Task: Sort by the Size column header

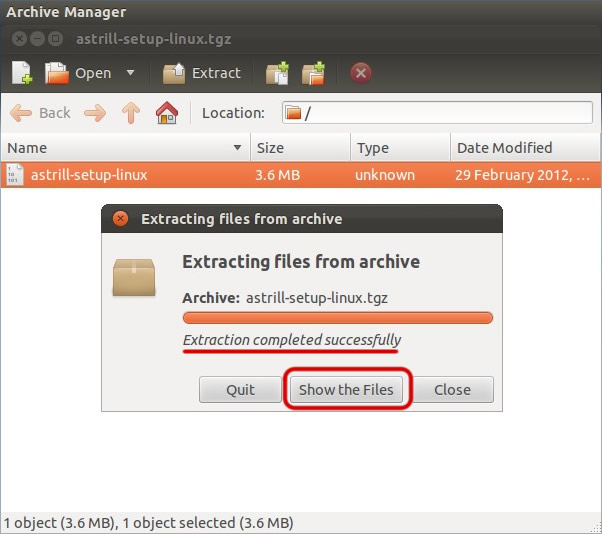Action: tap(300, 147)
